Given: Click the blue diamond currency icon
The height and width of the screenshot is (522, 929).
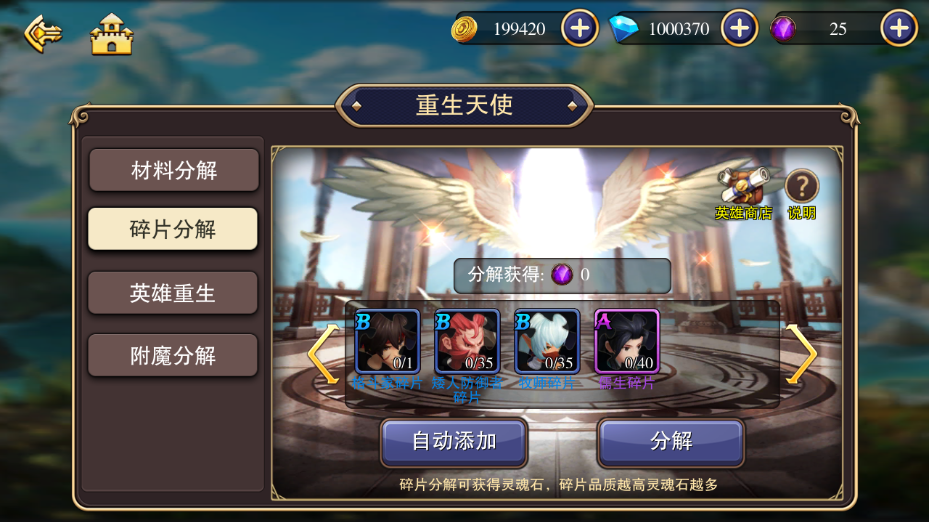Looking at the screenshot, I should [x=623, y=28].
